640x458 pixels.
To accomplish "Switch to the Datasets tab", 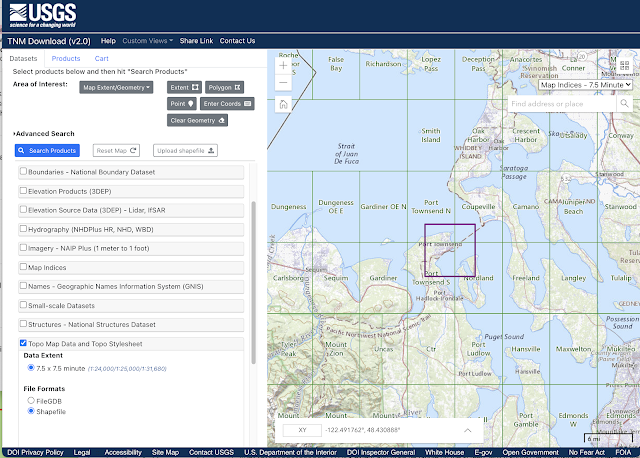I will 23,58.
